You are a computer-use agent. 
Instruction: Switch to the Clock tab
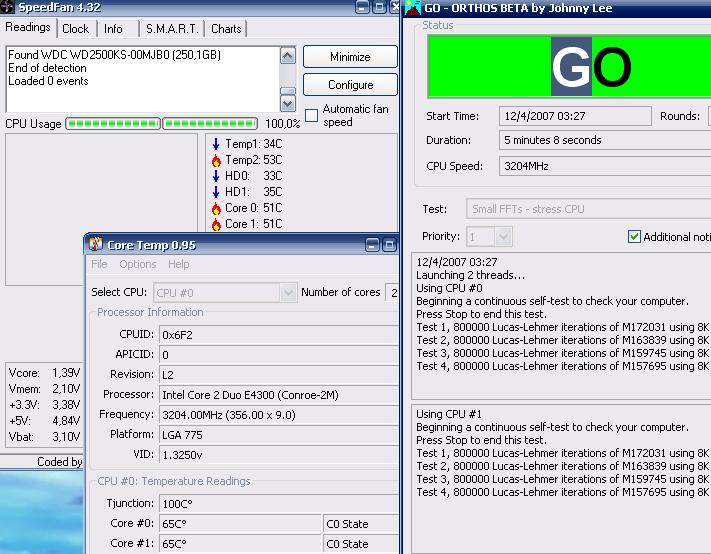pyautogui.click(x=76, y=29)
